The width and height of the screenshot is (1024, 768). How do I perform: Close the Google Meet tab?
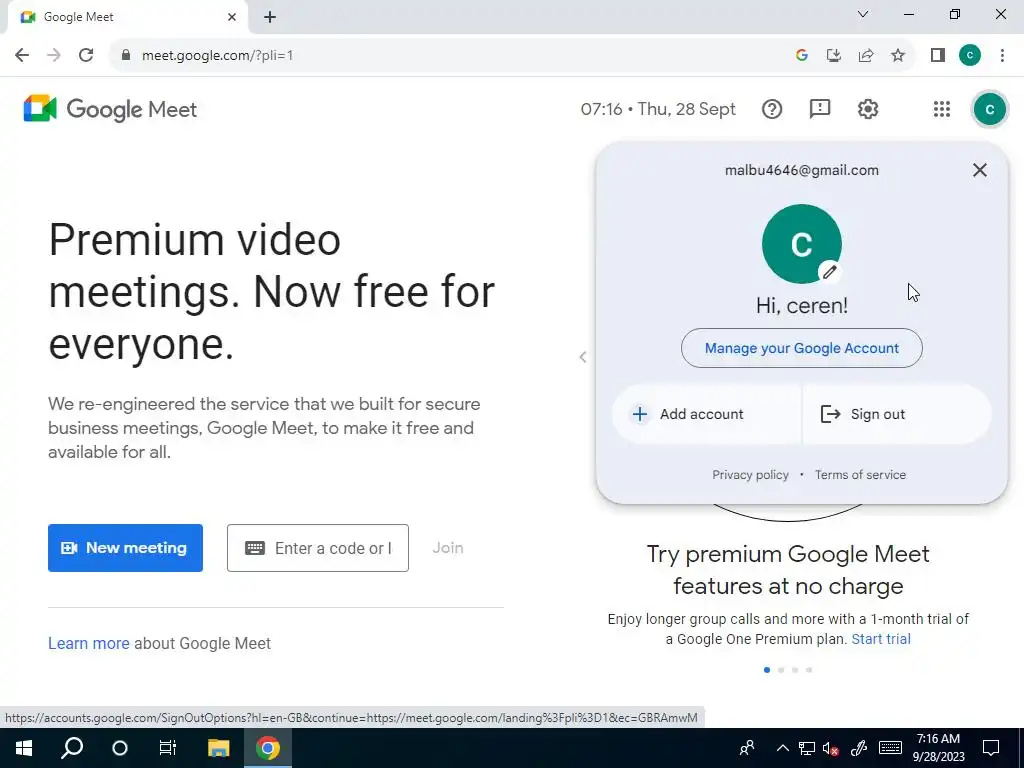(232, 17)
